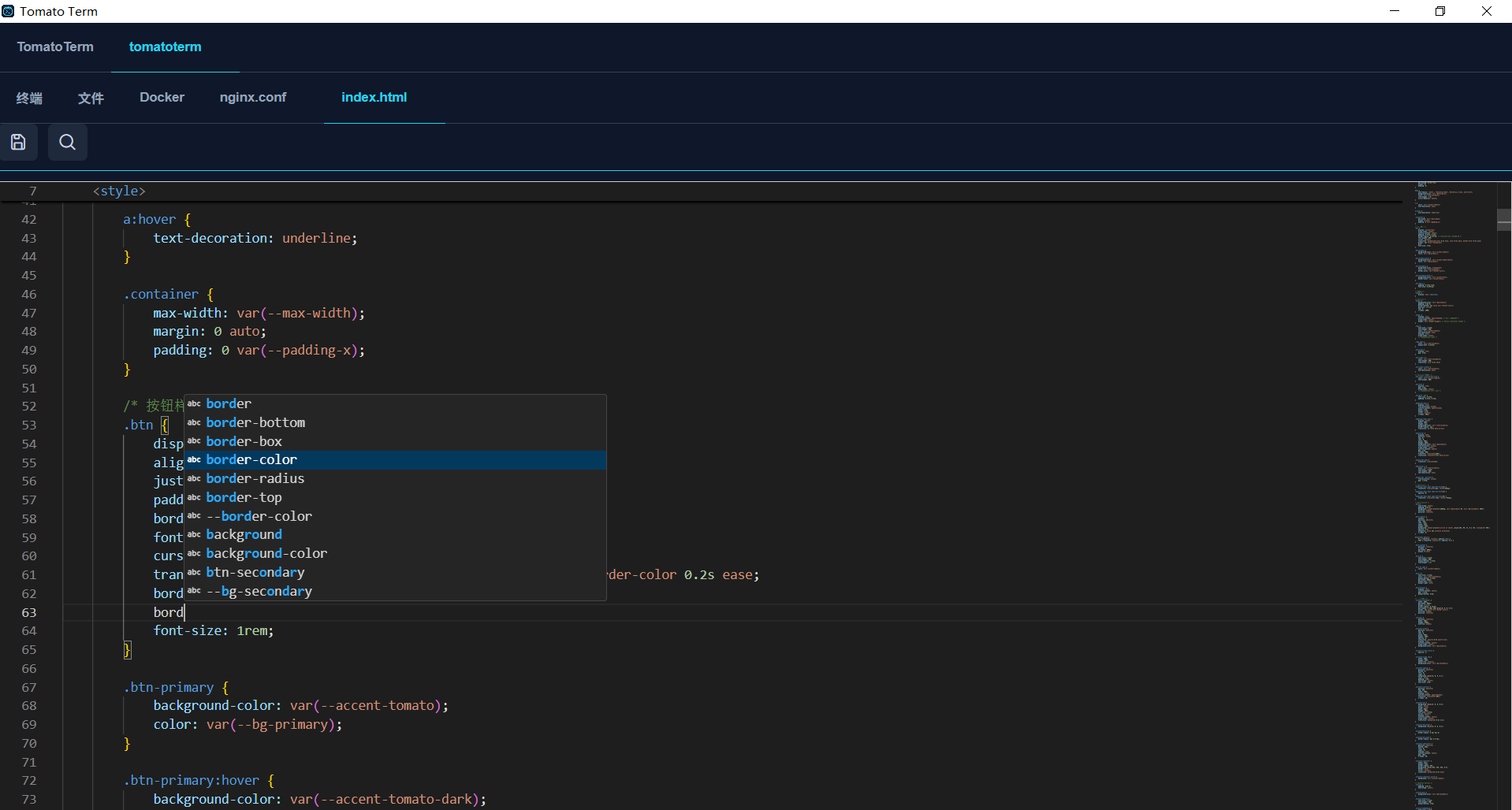Go to the TomatoTerm home tab
Image resolution: width=1512 pixels, height=810 pixels.
click(x=55, y=47)
